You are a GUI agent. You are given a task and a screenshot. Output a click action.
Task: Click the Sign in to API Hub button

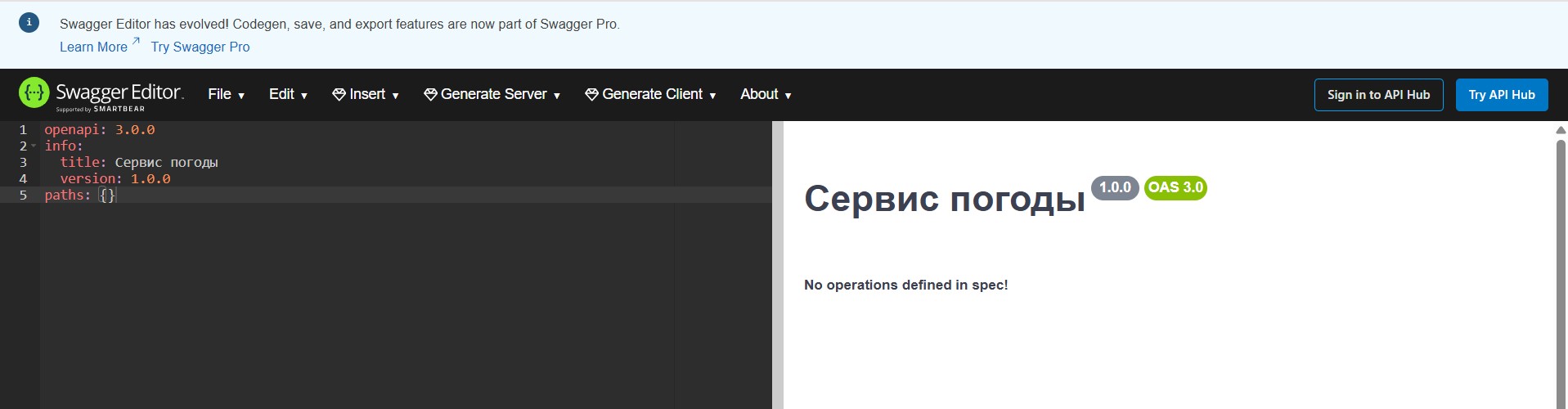[x=1378, y=95]
